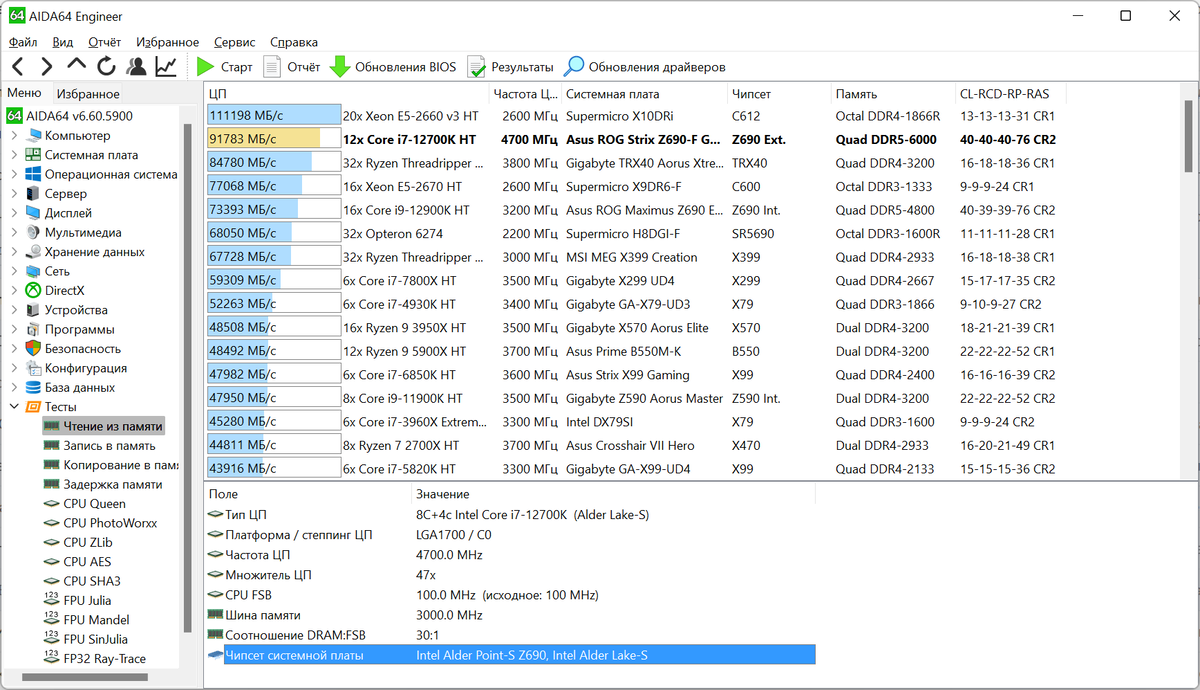1200x690 pixels.
Task: Click the Refresh toolbar icon
Action: coord(106,67)
